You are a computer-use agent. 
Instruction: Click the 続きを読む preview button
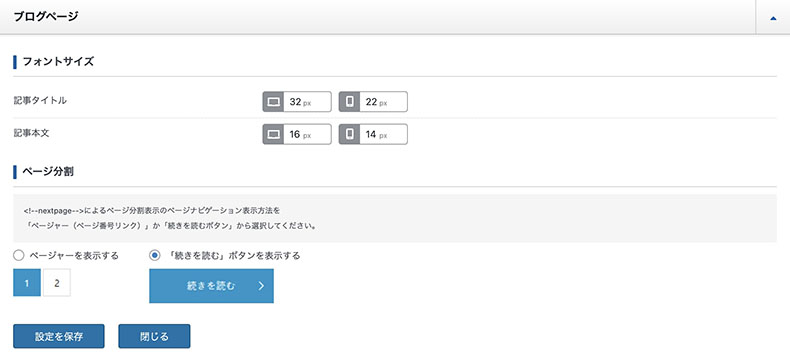tap(212, 286)
